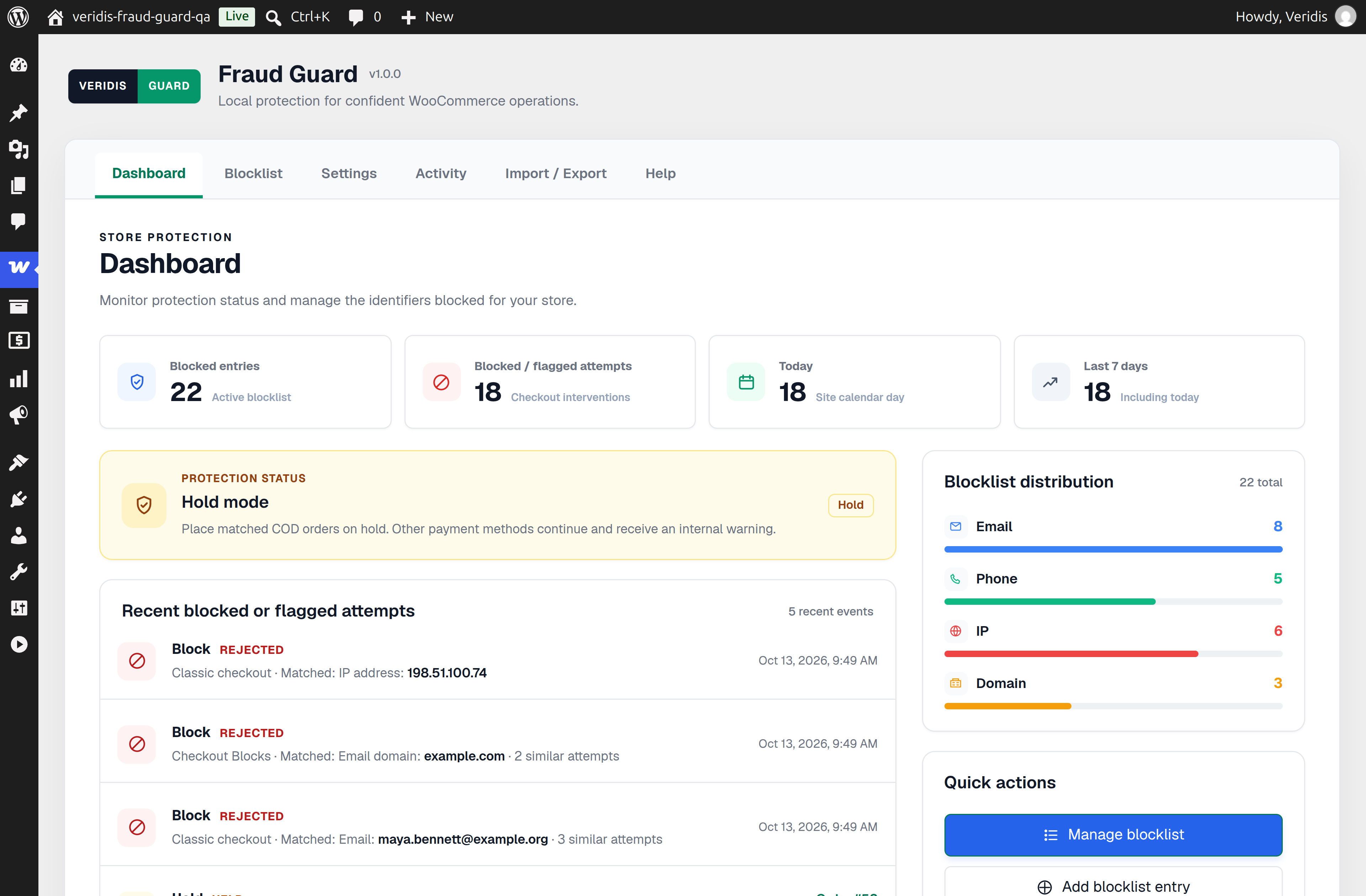This screenshot has height=896, width=1366.
Task: Open Comments sidebar icon
Action: 18,222
